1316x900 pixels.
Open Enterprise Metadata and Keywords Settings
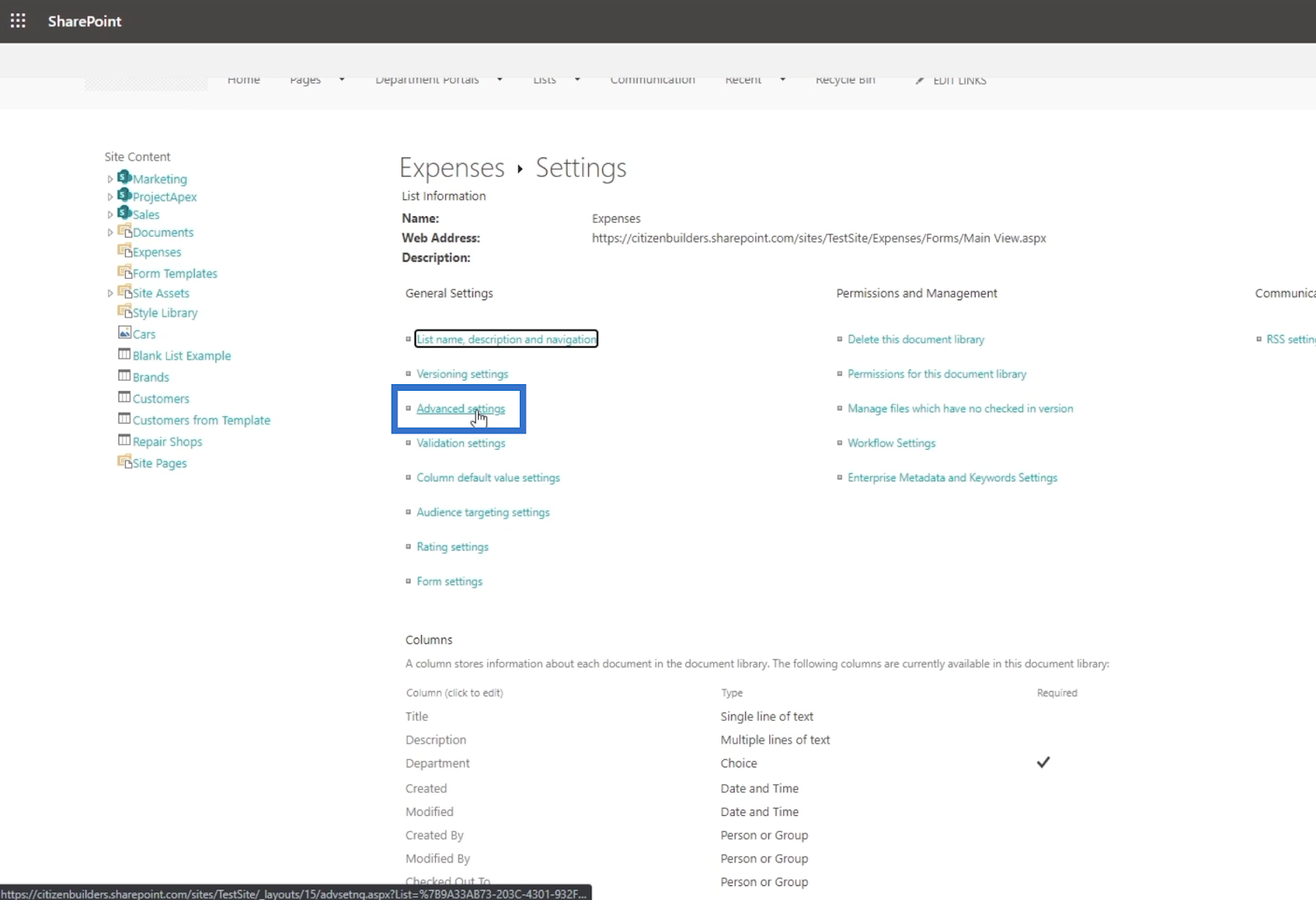[x=952, y=477]
